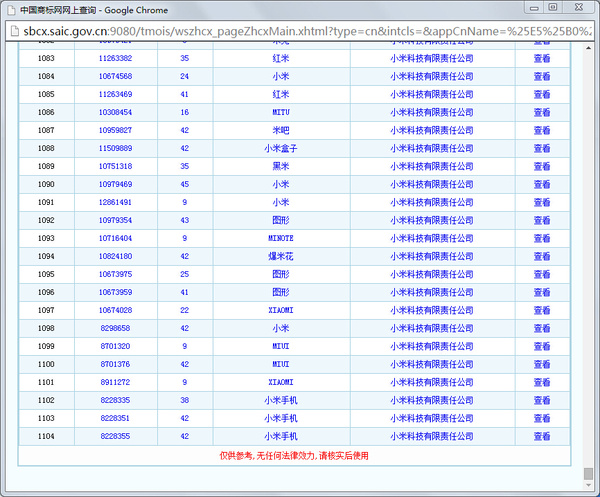Open registration number 8298658
600x497 pixels.
coord(116,328)
